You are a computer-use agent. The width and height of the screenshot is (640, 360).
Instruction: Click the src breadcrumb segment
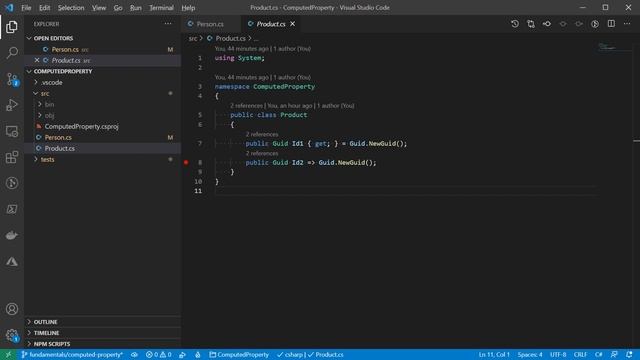[x=193, y=38]
